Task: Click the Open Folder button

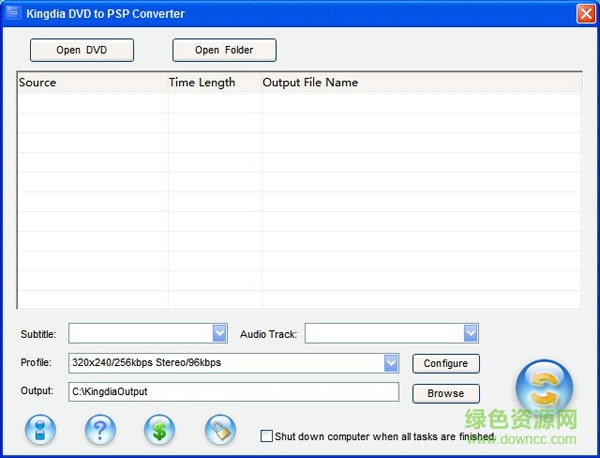Action: tap(224, 50)
